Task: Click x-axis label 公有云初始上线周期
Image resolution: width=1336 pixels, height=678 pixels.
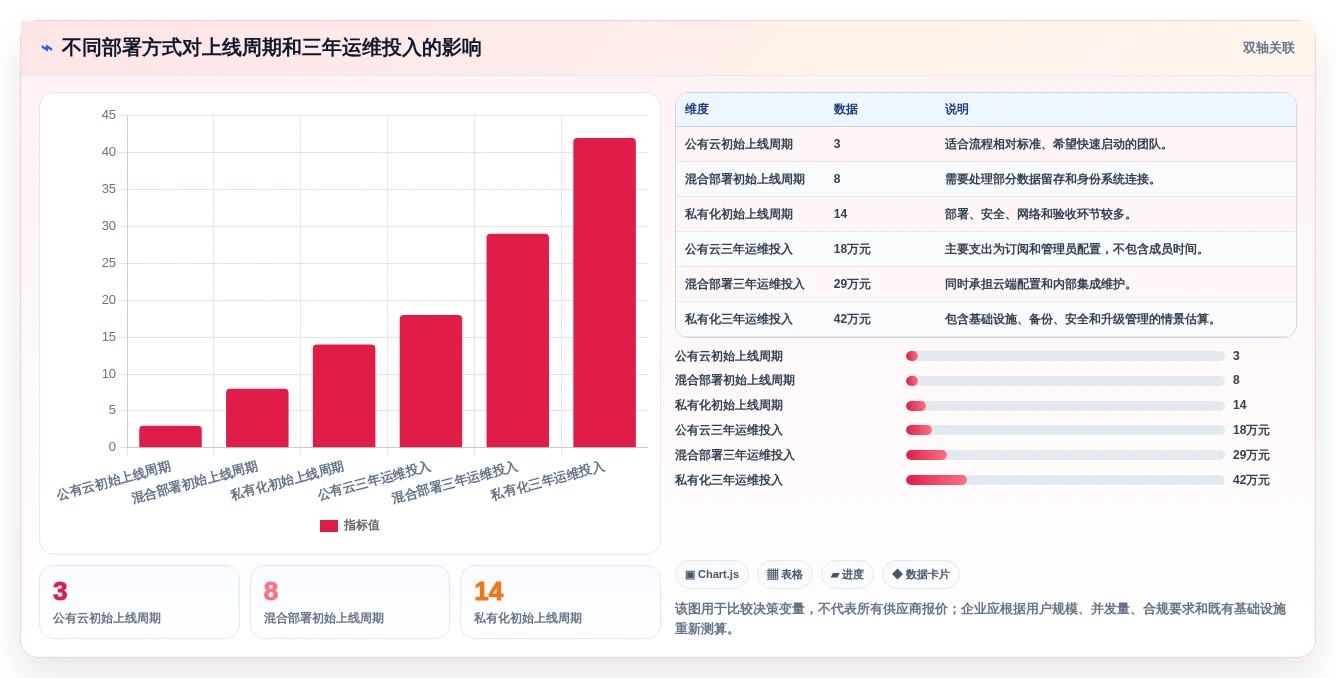Action: coord(114,481)
